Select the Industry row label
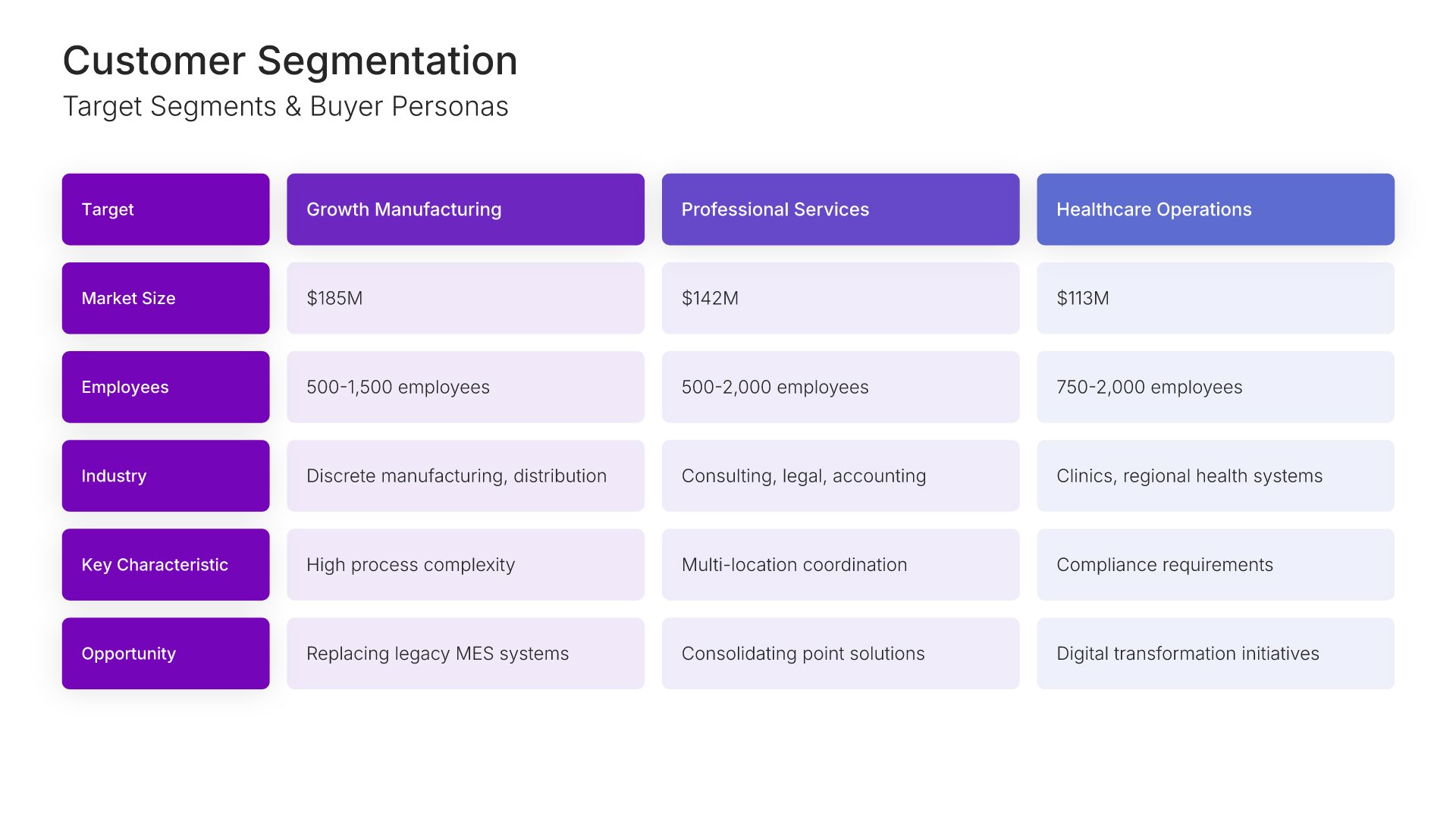 point(165,475)
